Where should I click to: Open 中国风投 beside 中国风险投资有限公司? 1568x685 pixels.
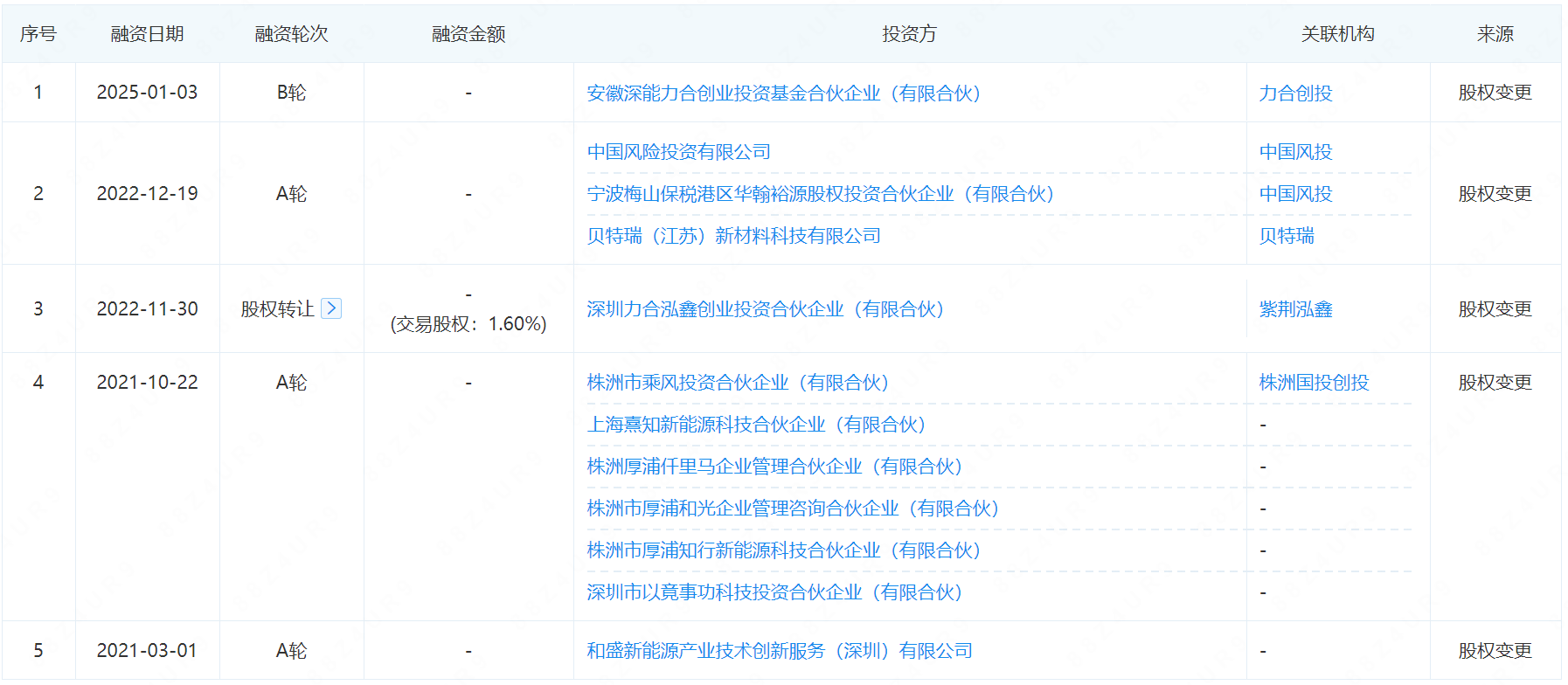tap(1295, 152)
